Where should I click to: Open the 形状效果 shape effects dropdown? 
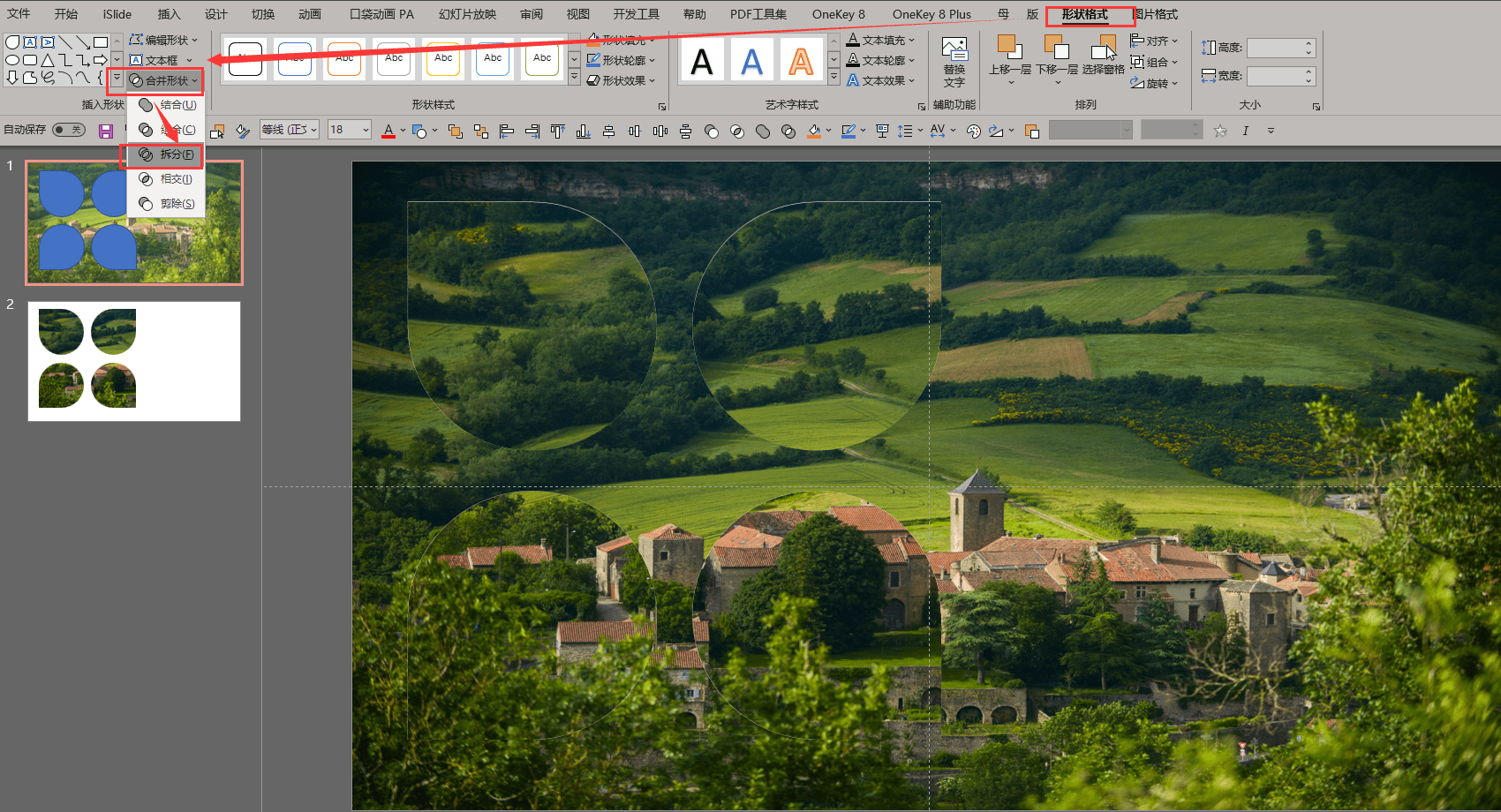pos(622,80)
